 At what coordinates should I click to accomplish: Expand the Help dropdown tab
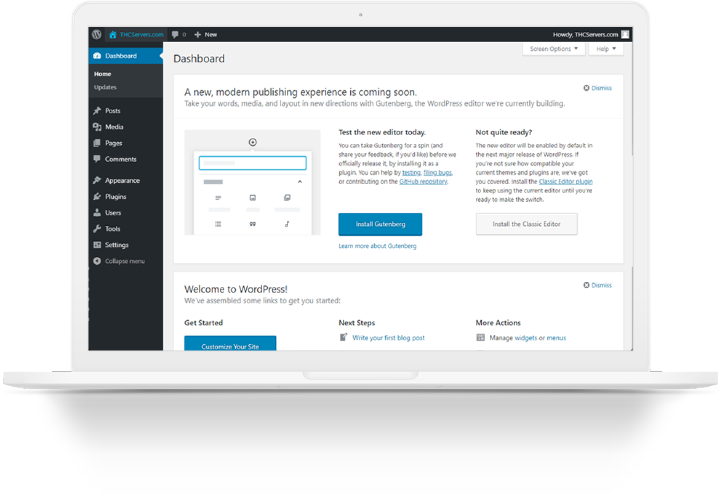click(606, 49)
